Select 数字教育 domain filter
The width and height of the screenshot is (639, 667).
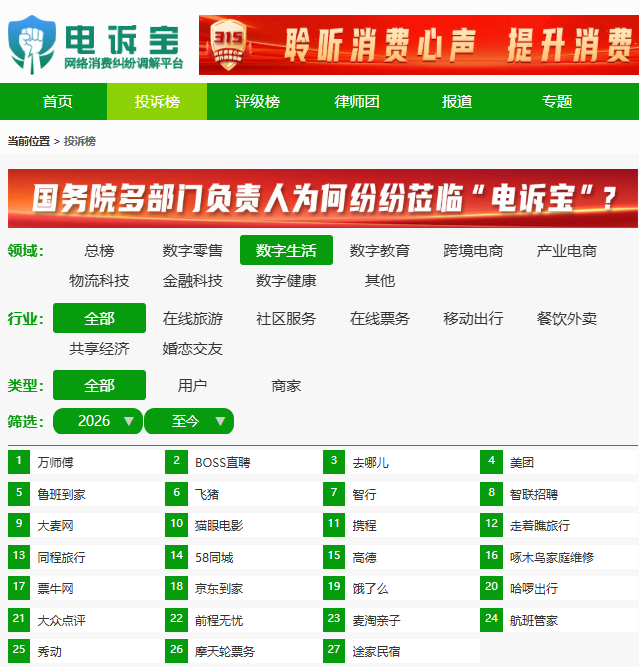pos(379,251)
